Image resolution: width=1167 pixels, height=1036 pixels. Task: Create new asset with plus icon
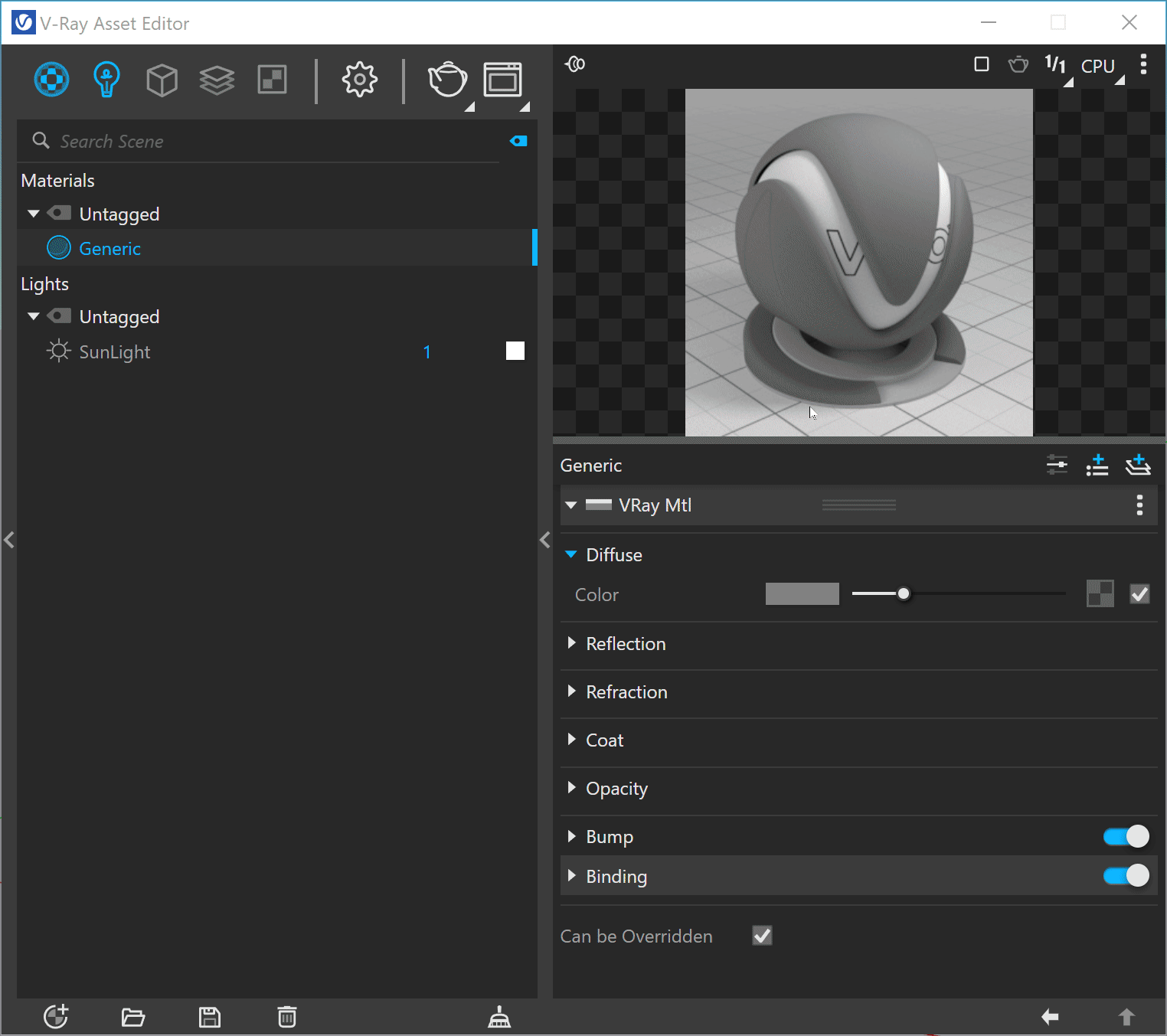pyautogui.click(x=56, y=1017)
